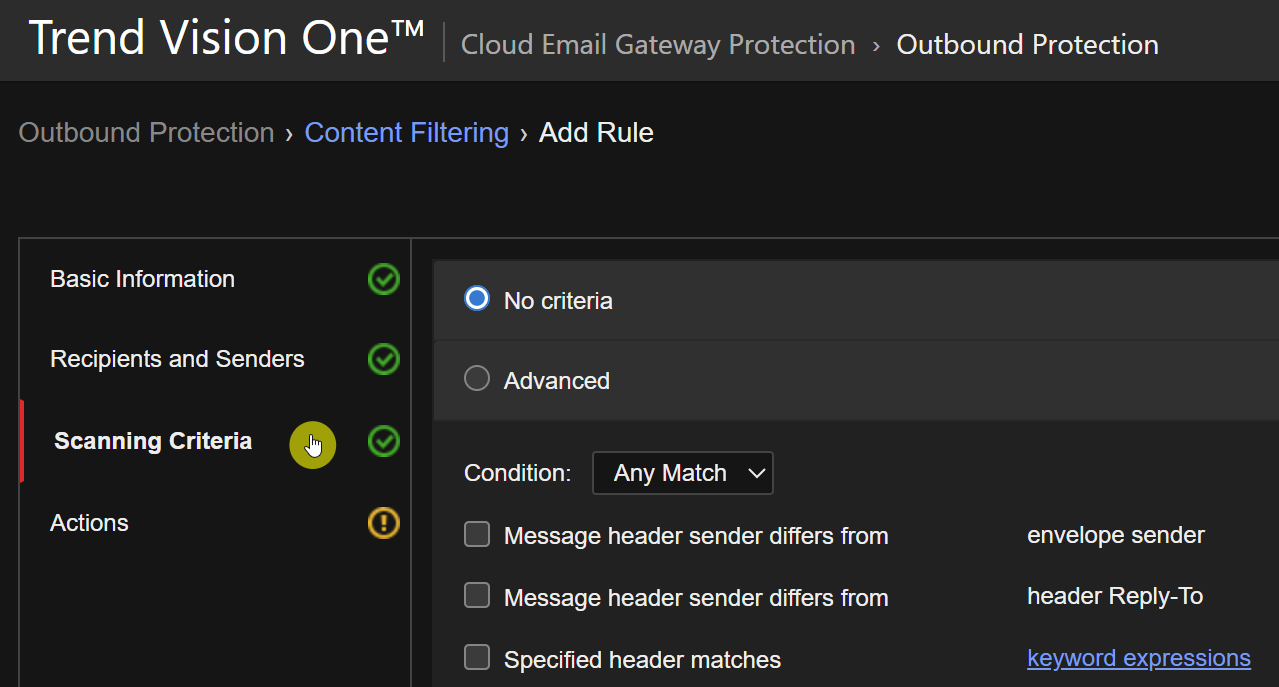The height and width of the screenshot is (687, 1279).
Task: Click the Trend Vision One title
Action: click(227, 39)
